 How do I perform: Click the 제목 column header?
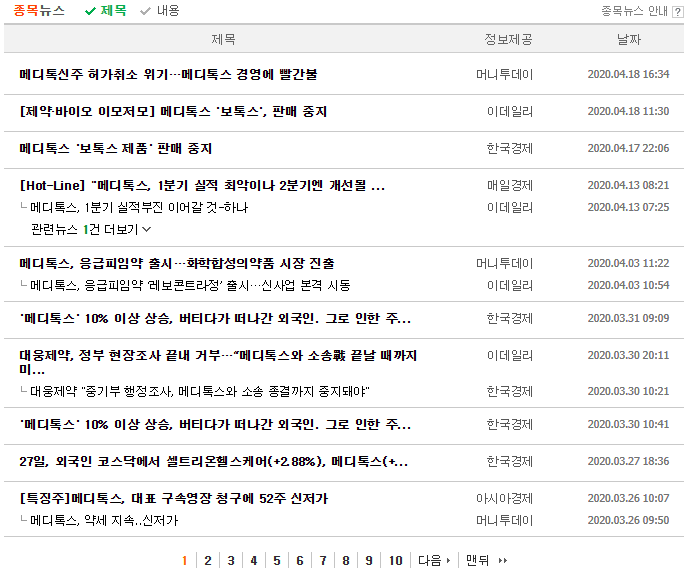(224, 39)
